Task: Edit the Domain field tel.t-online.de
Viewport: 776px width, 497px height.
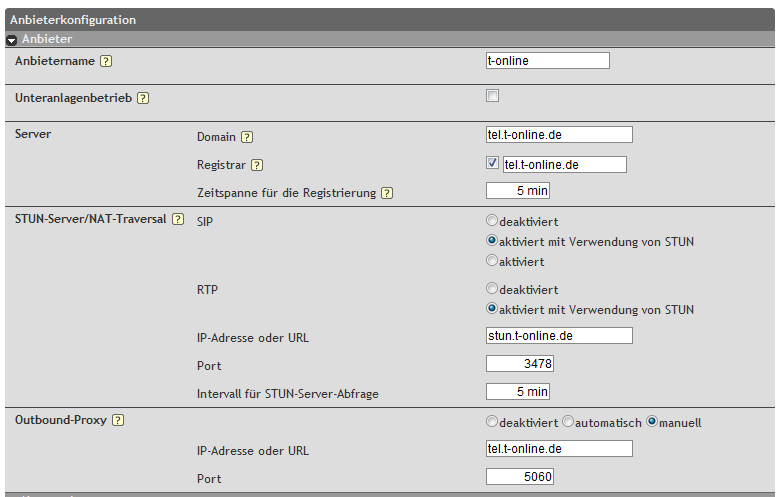Action: [x=559, y=135]
